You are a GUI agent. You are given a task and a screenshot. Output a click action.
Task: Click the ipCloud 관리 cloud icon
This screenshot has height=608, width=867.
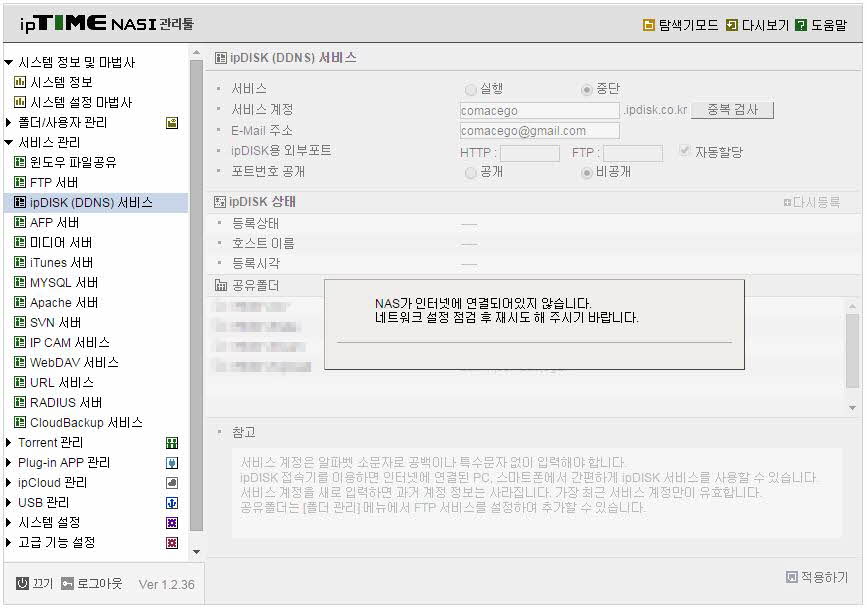172,483
